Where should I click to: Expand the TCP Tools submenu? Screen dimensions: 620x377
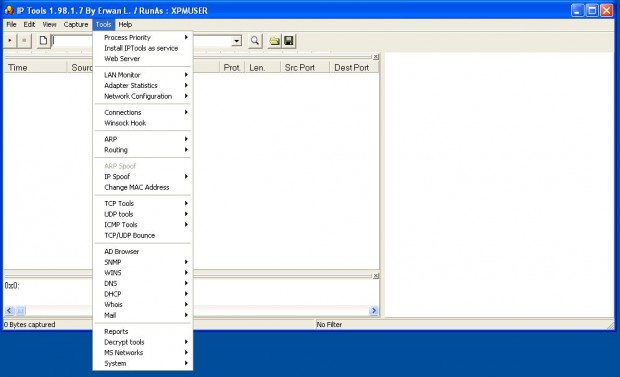pyautogui.click(x=143, y=203)
